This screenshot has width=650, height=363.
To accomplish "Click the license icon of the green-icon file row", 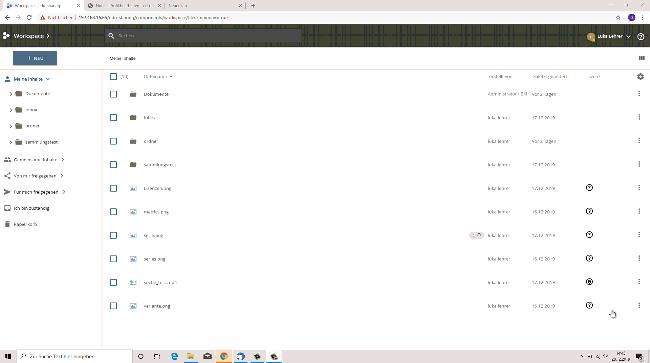I will pos(589,282).
